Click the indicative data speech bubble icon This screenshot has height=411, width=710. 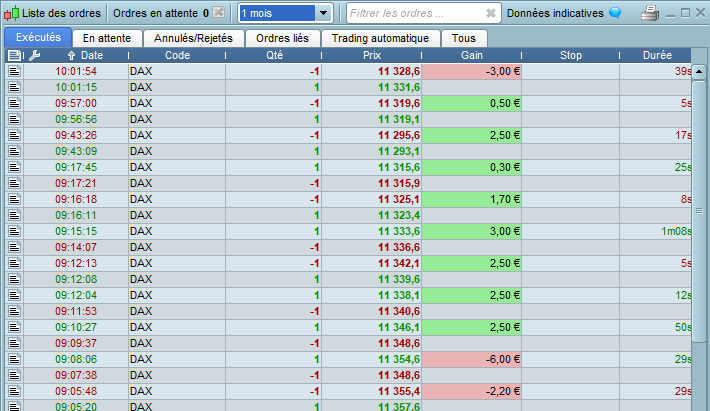click(x=615, y=13)
